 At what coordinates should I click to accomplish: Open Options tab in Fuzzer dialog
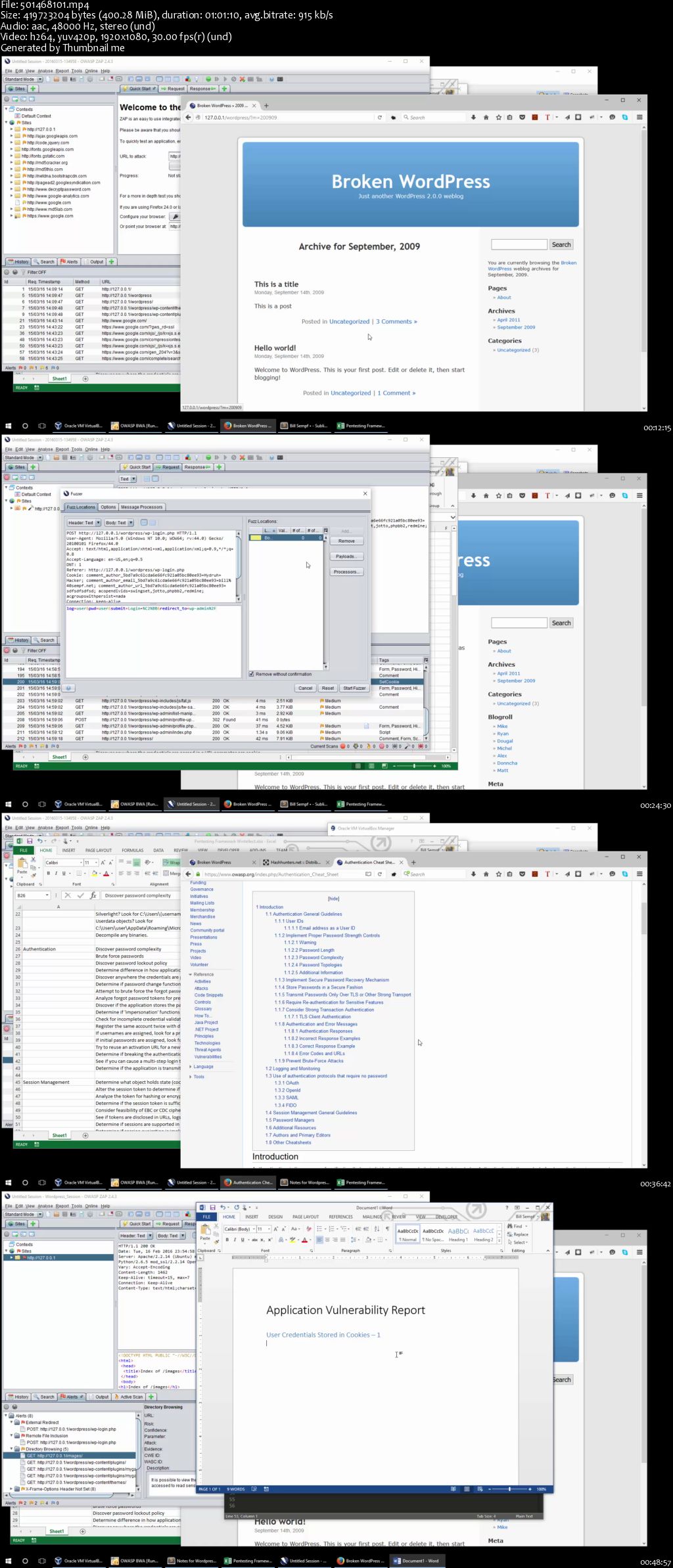[108, 507]
